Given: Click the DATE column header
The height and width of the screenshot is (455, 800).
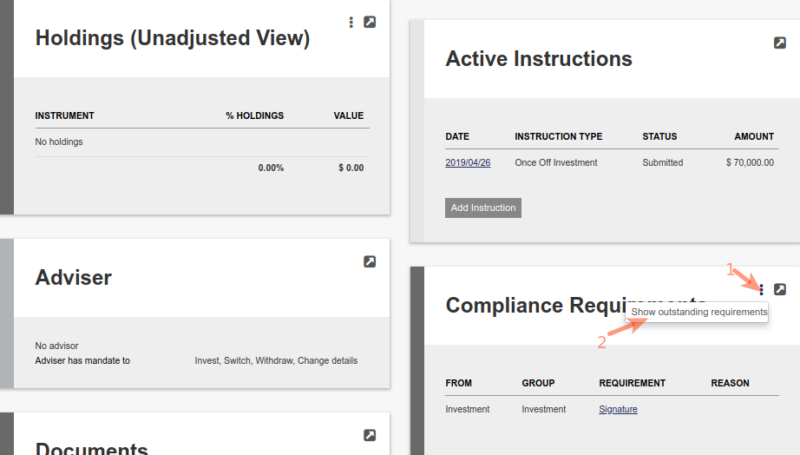Looking at the screenshot, I should (457, 137).
